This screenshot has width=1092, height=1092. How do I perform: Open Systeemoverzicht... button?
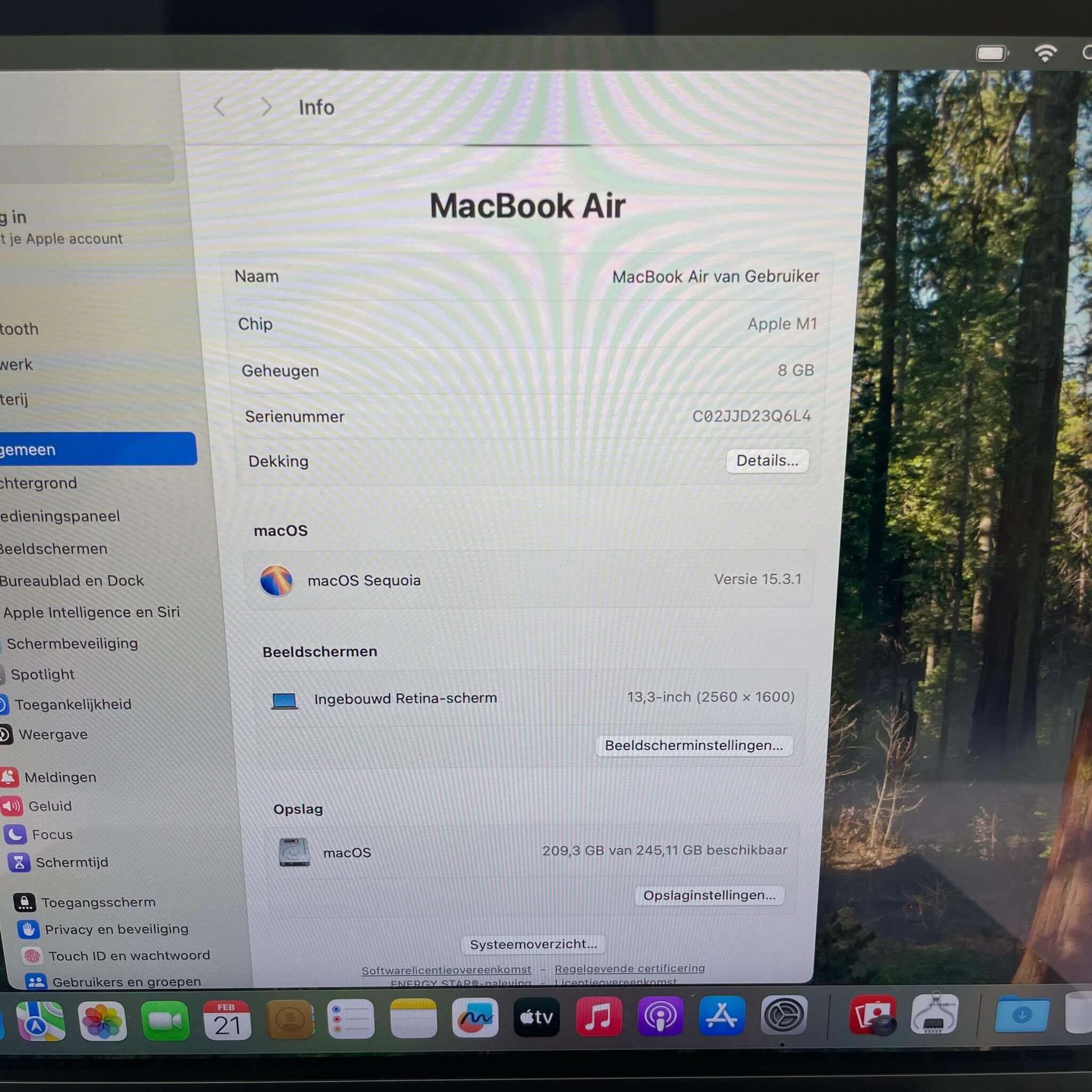point(533,944)
